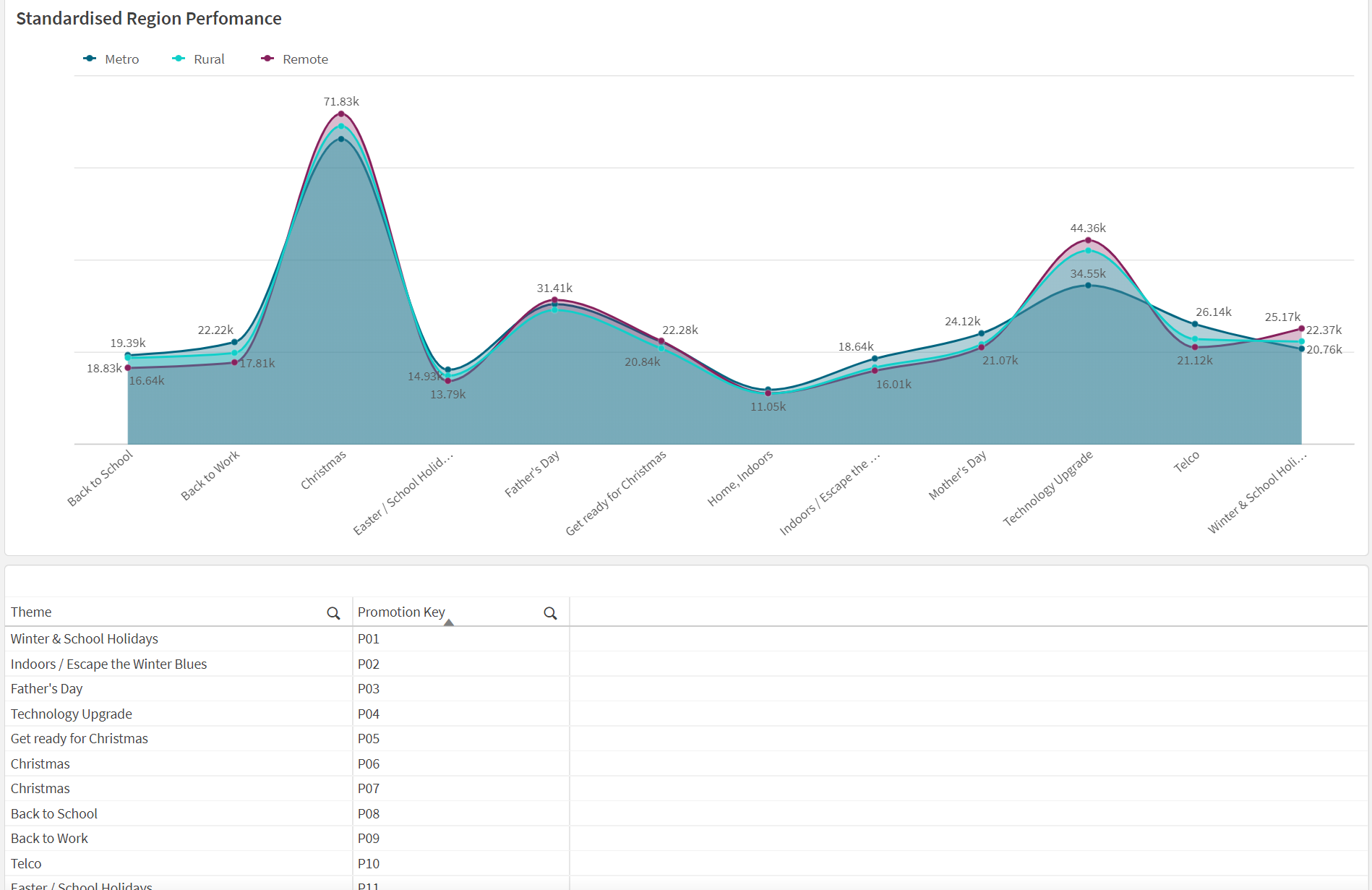Click the Indoors / Escape the … axis label
This screenshot has height=890, width=1372.
tap(830, 493)
